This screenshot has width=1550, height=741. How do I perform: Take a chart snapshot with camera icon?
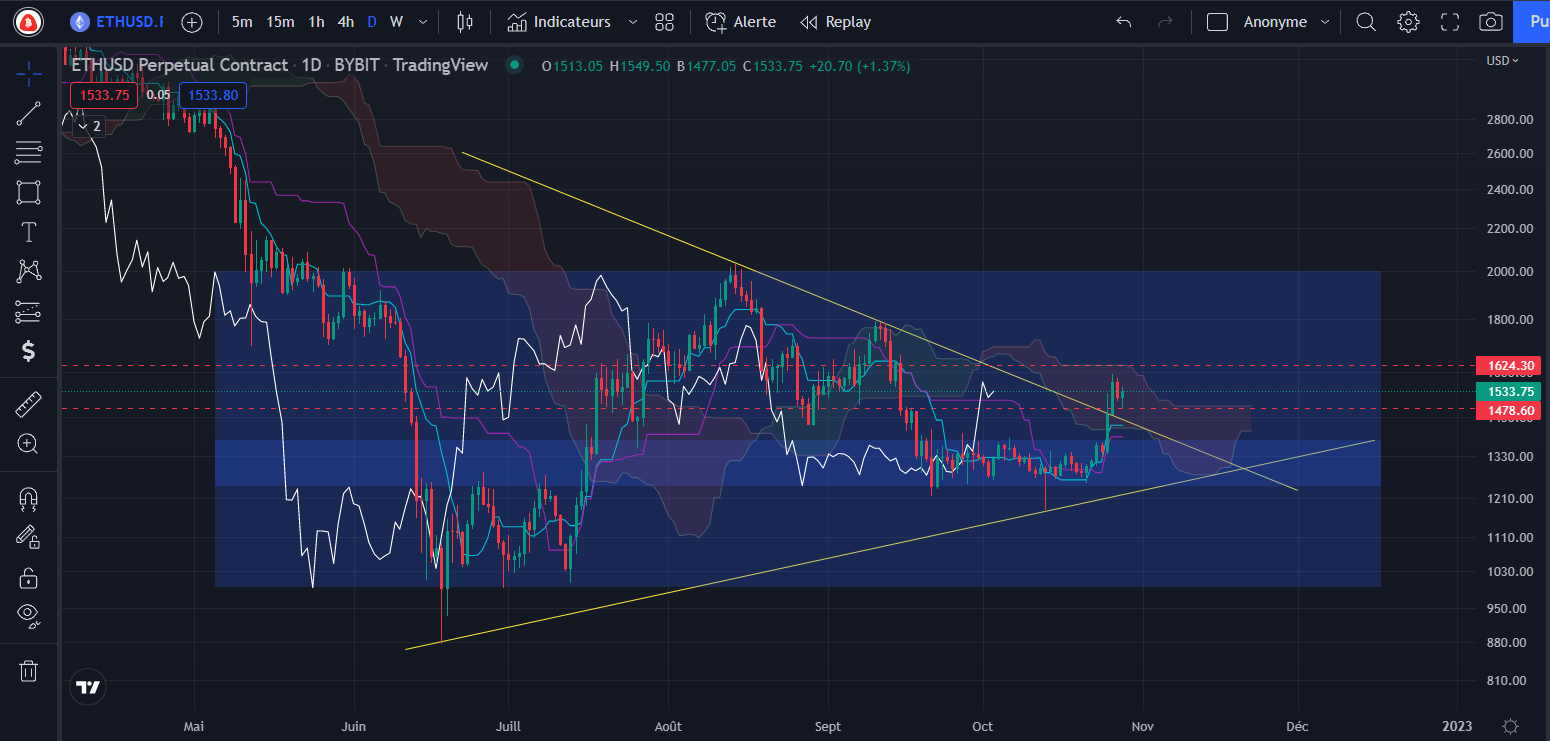pos(1490,22)
